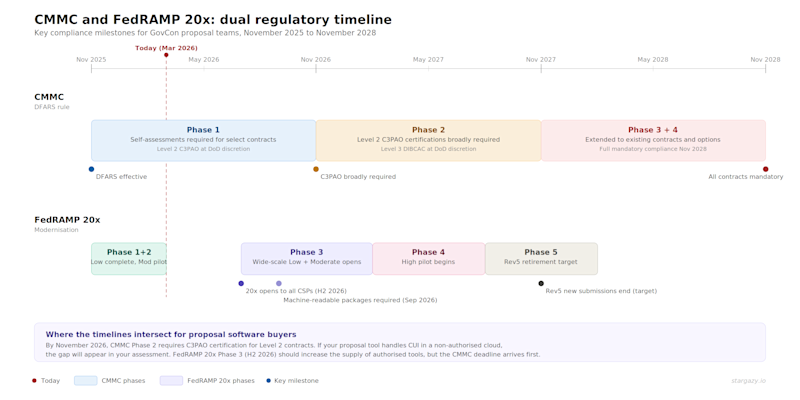Image resolution: width=800 pixels, height=400 pixels.
Task: Click the Nov 2028 axis label
Action: pos(765,60)
